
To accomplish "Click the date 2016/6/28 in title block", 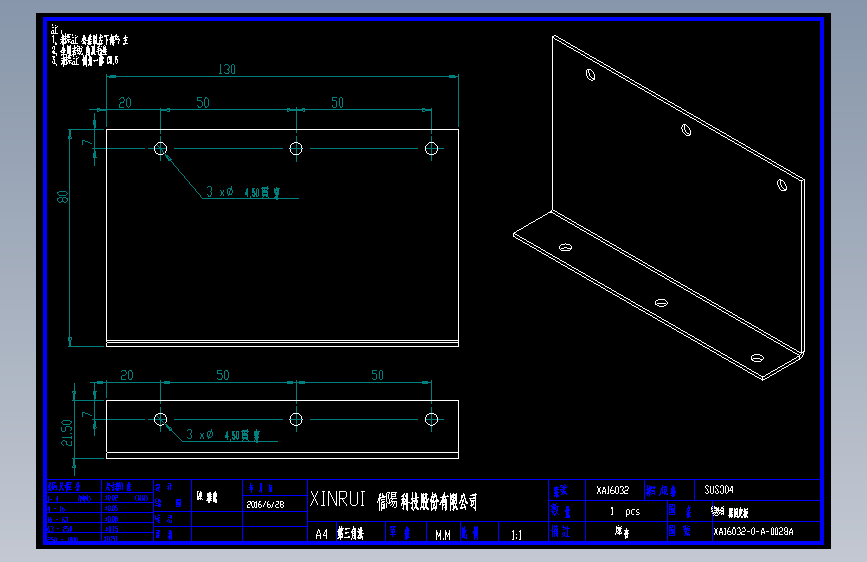I will point(265,504).
